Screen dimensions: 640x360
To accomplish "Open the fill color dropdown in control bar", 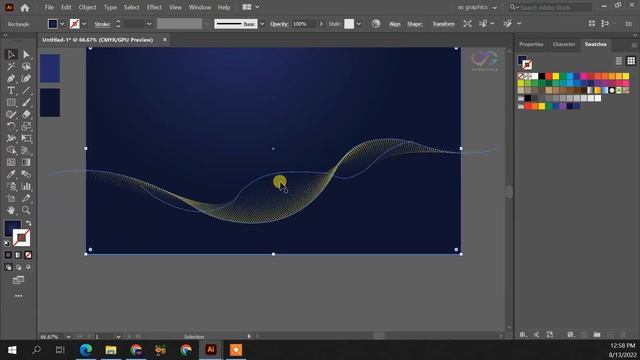I will (x=62, y=24).
